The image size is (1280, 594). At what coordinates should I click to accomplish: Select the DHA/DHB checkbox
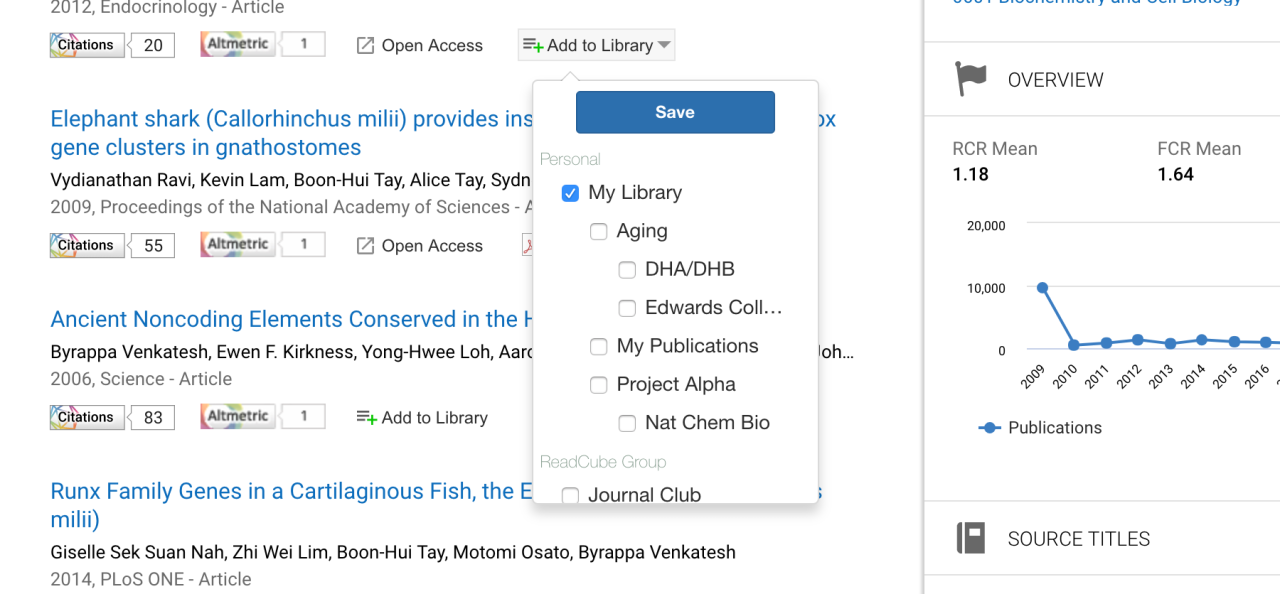click(627, 270)
